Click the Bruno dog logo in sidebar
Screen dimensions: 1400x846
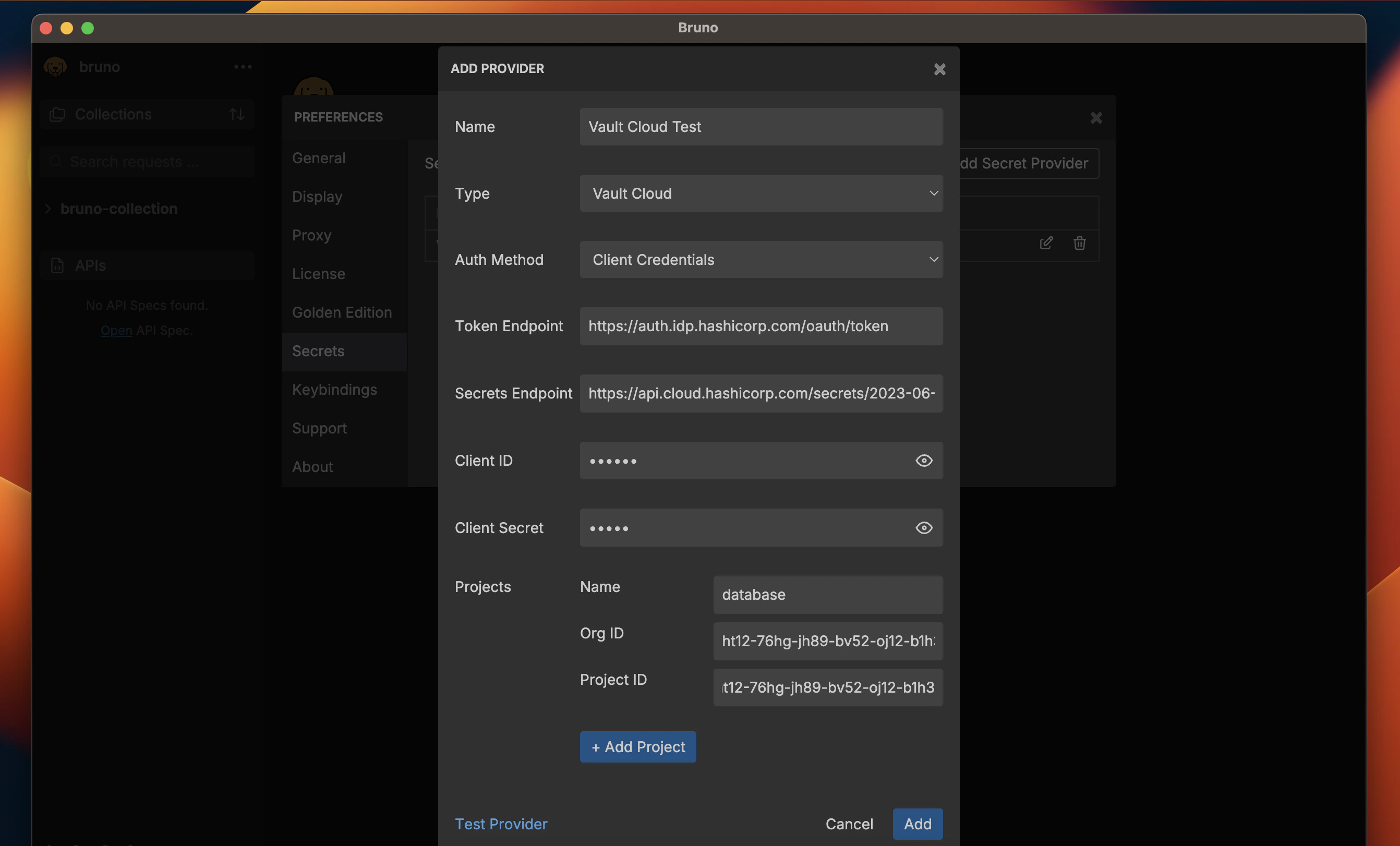coord(55,67)
